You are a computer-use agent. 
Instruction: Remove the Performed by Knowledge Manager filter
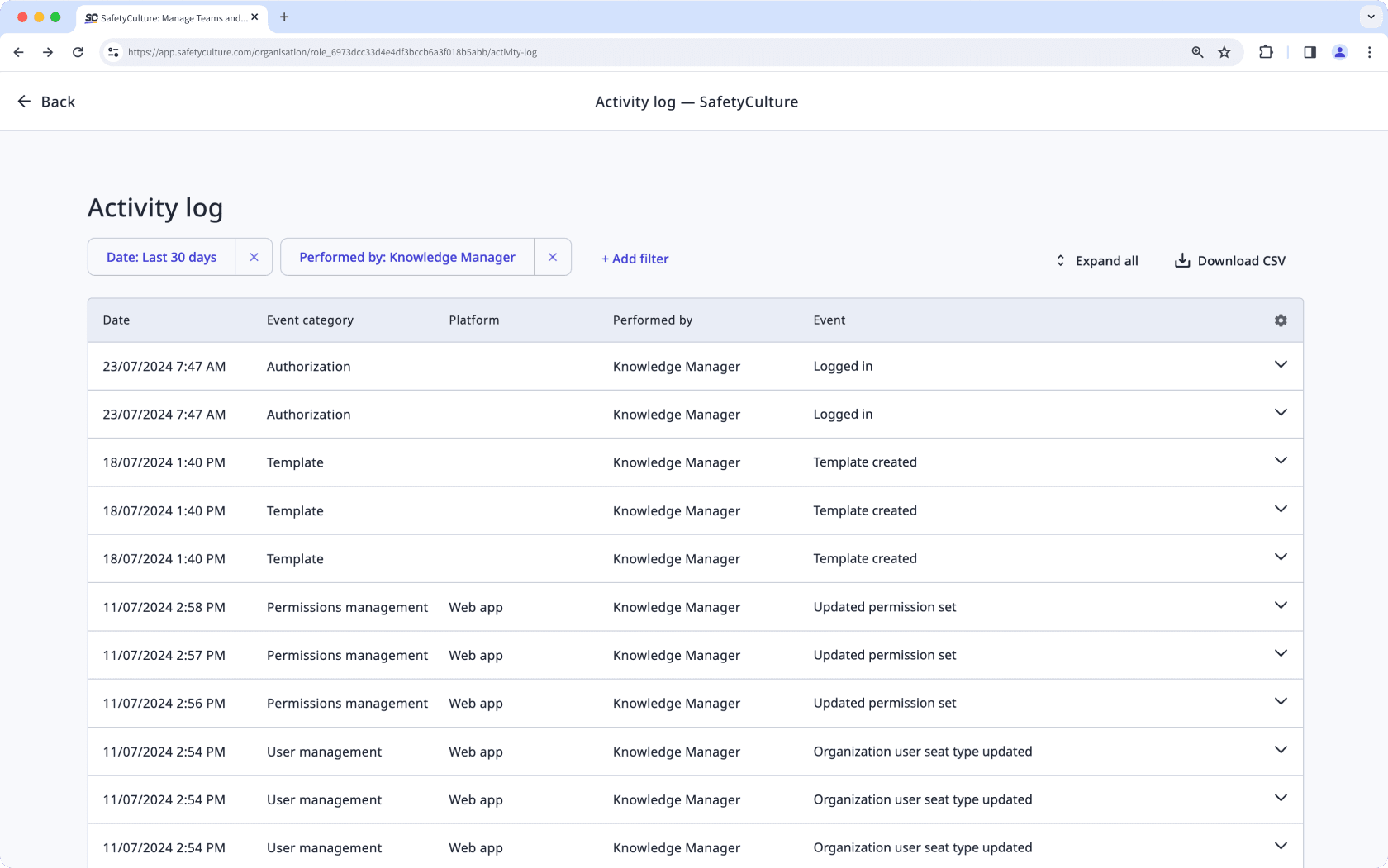(553, 257)
